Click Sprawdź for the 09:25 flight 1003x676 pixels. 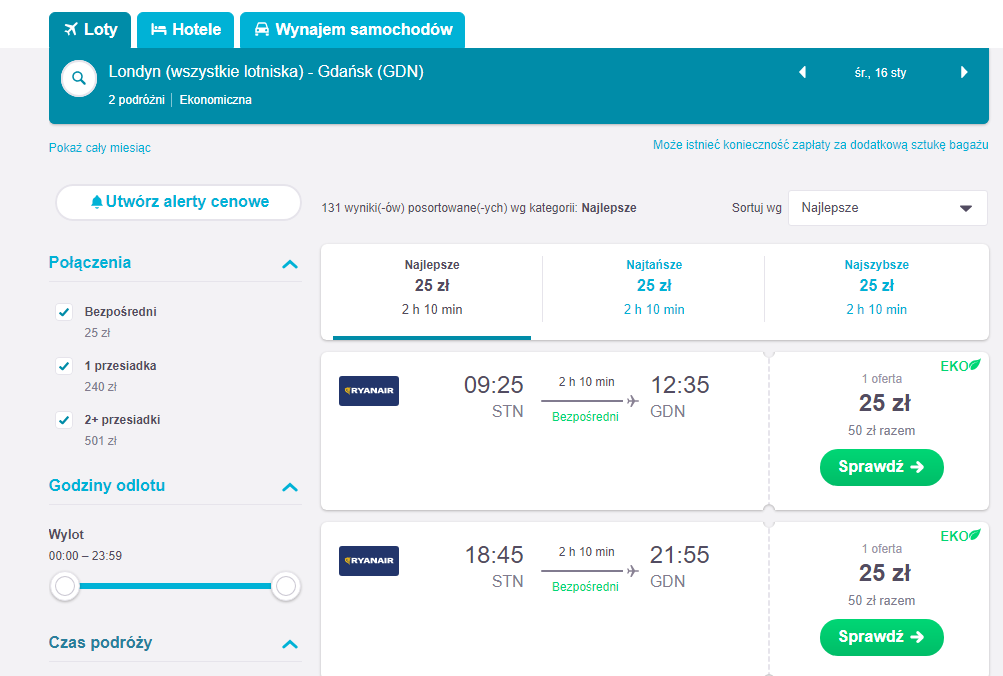(x=881, y=467)
